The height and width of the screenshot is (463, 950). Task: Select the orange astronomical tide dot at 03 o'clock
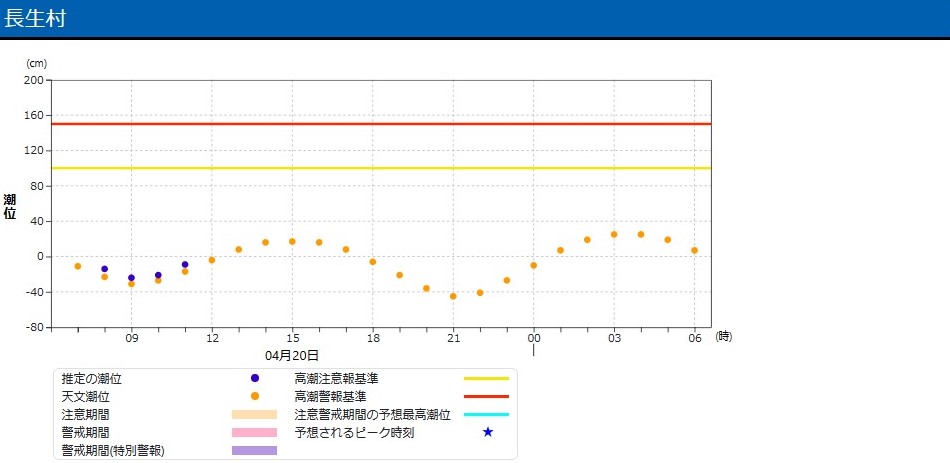pos(614,235)
